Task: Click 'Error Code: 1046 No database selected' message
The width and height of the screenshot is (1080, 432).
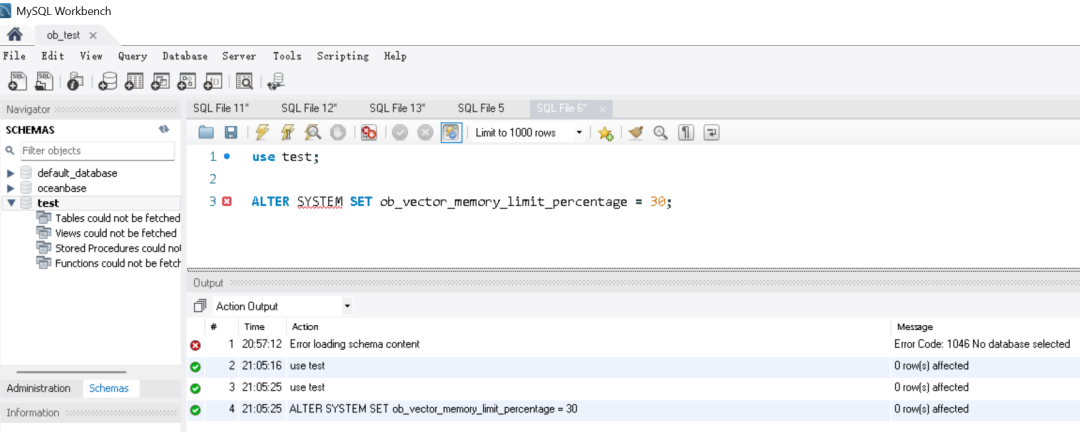Action: click(982, 344)
